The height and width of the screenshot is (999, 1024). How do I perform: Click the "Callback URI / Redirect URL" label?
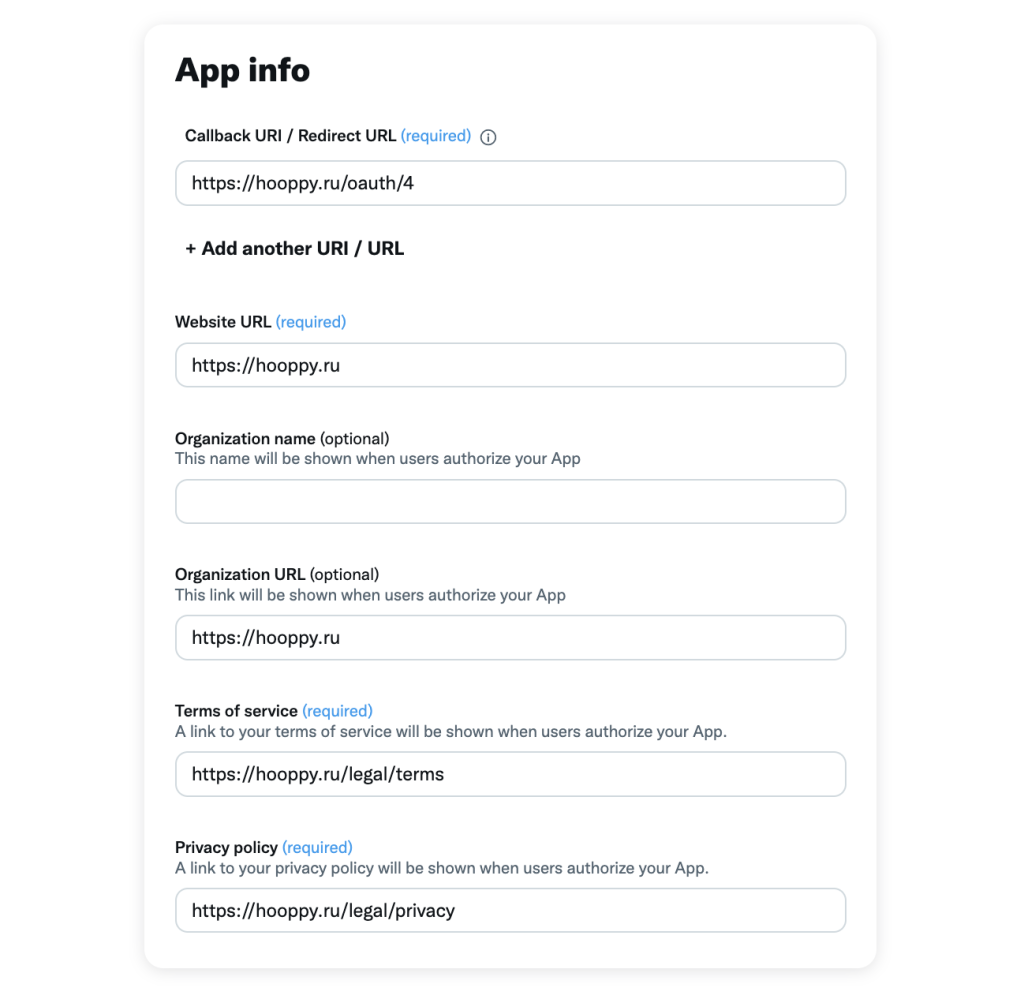point(290,136)
